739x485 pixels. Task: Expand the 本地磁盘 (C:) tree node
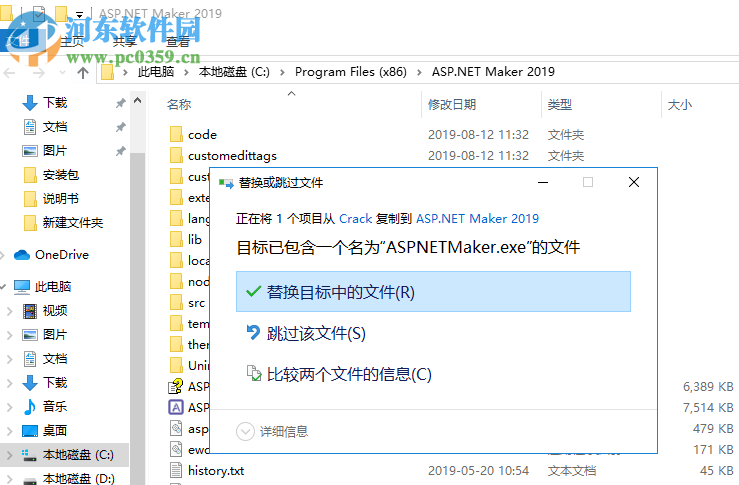click(x=9, y=455)
